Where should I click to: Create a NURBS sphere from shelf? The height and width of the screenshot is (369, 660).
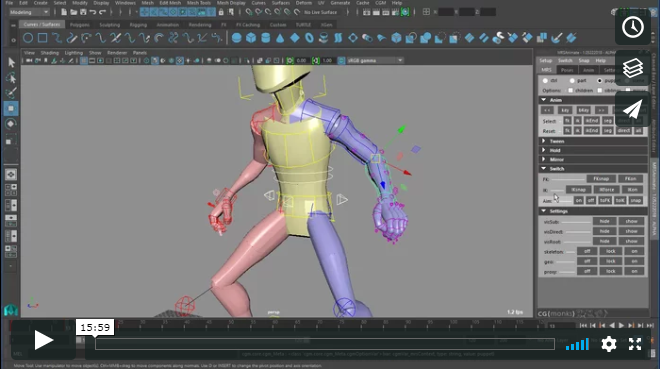237,38
